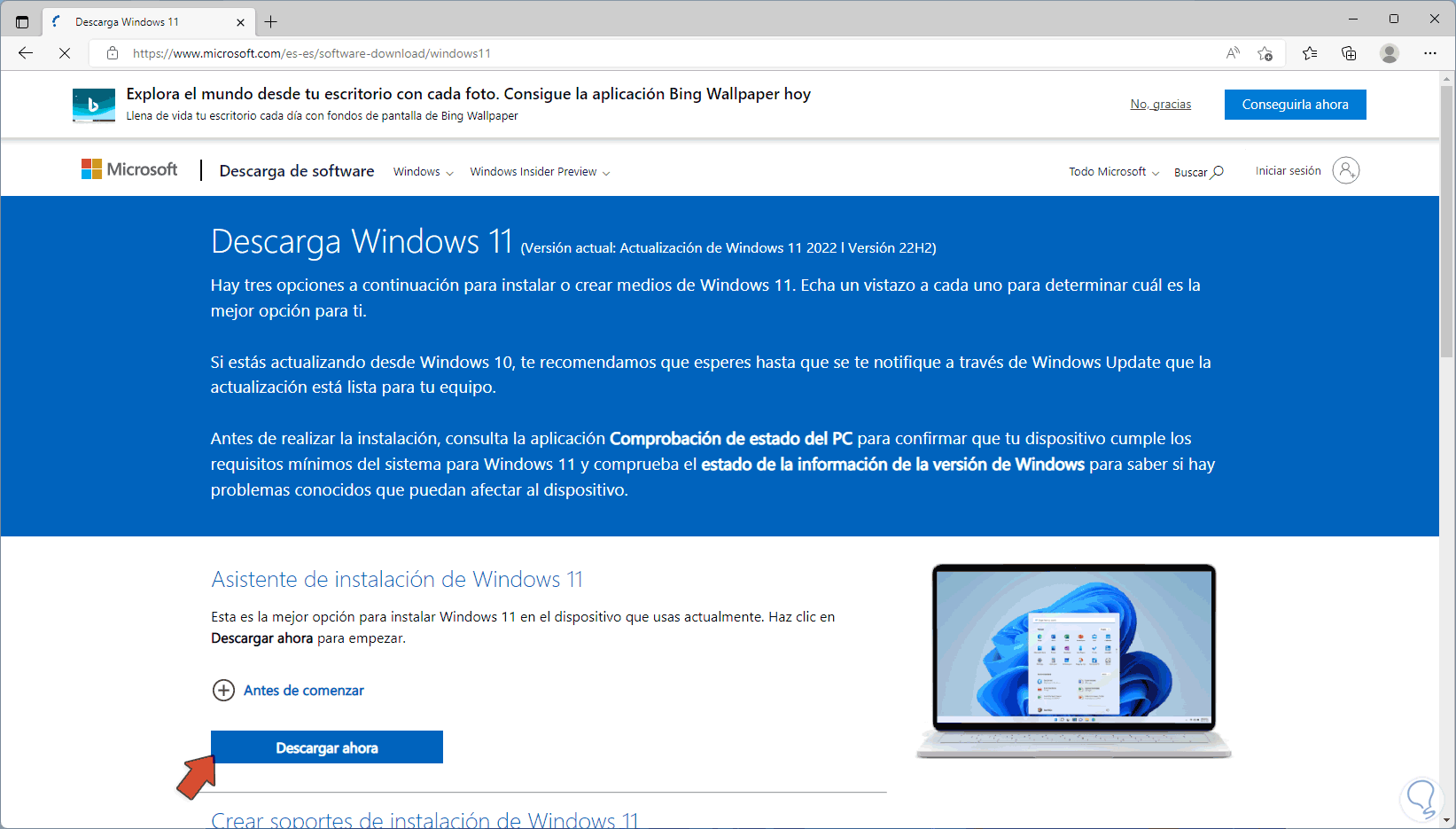The image size is (1456, 829).
Task: Stop loading the page with the X icon
Action: click(65, 53)
